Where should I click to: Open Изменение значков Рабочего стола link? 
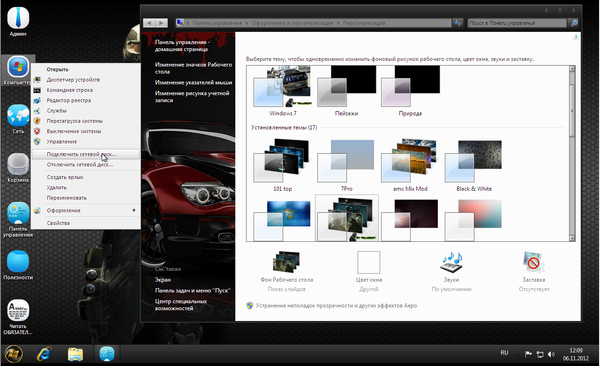click(x=193, y=68)
